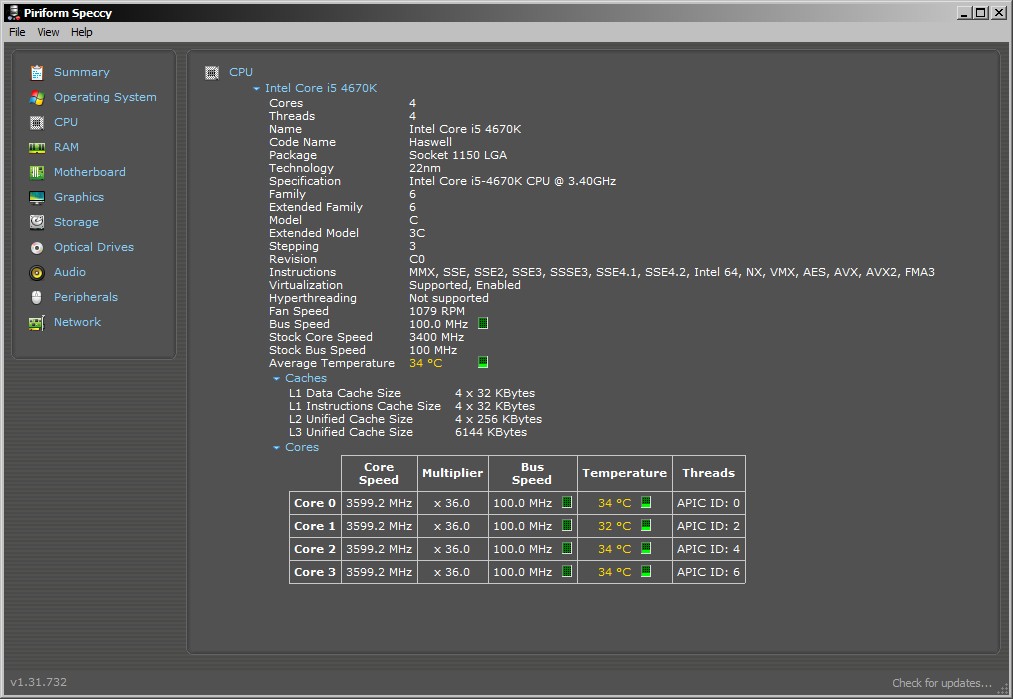
Task: Collapse the Intel Core i5 4670K node
Action: click(257, 89)
